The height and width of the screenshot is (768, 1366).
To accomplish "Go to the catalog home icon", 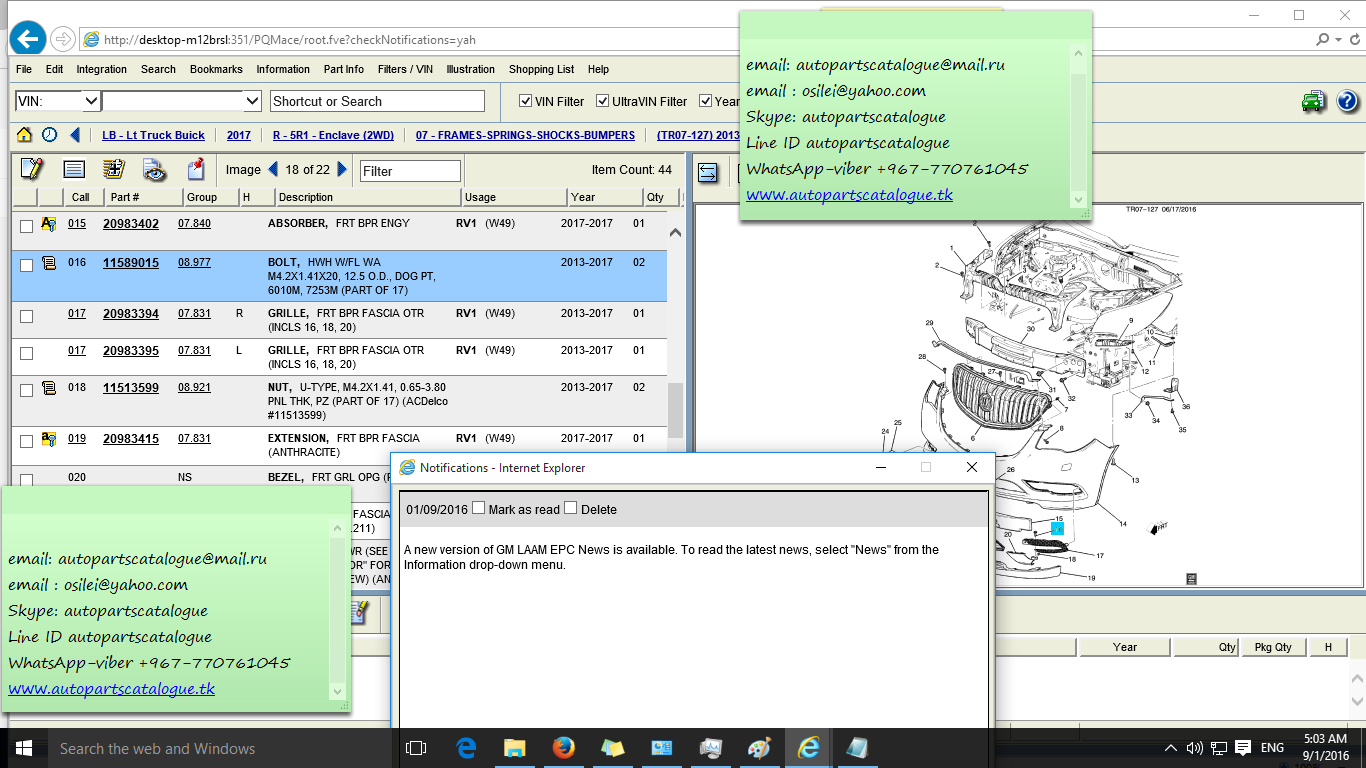I will 24,135.
